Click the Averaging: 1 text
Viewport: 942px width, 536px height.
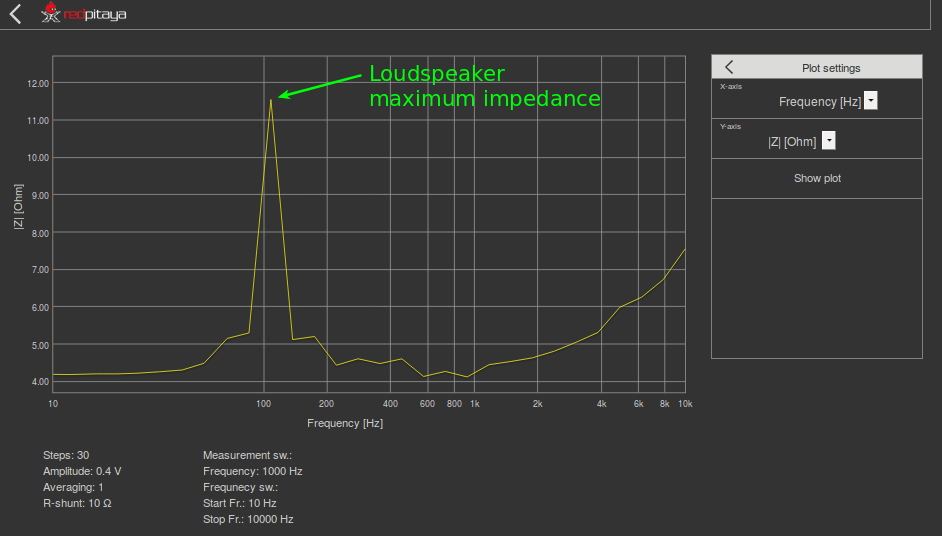coord(73,487)
